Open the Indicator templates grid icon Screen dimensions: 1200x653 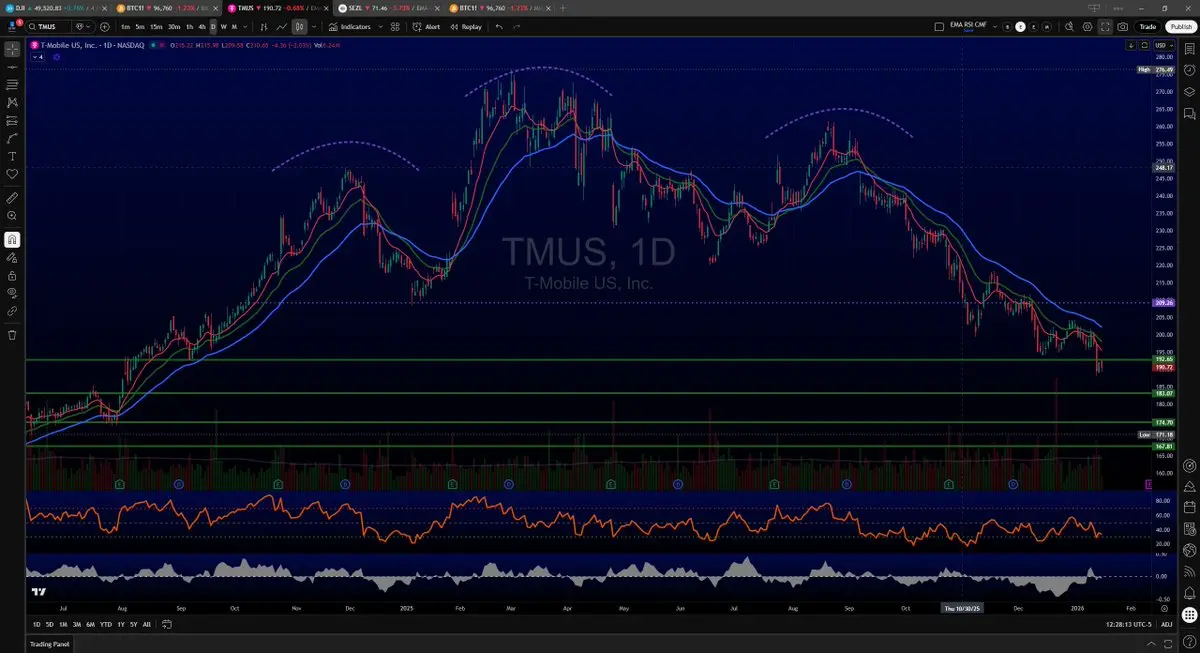tap(395, 26)
